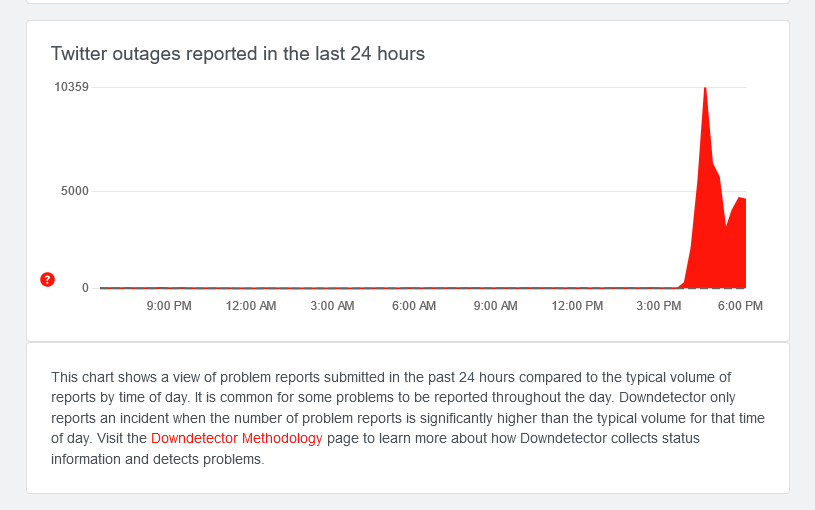This screenshot has height=510, width=815.
Task: Click the 12:00 PM time axis label
Action: (577, 306)
